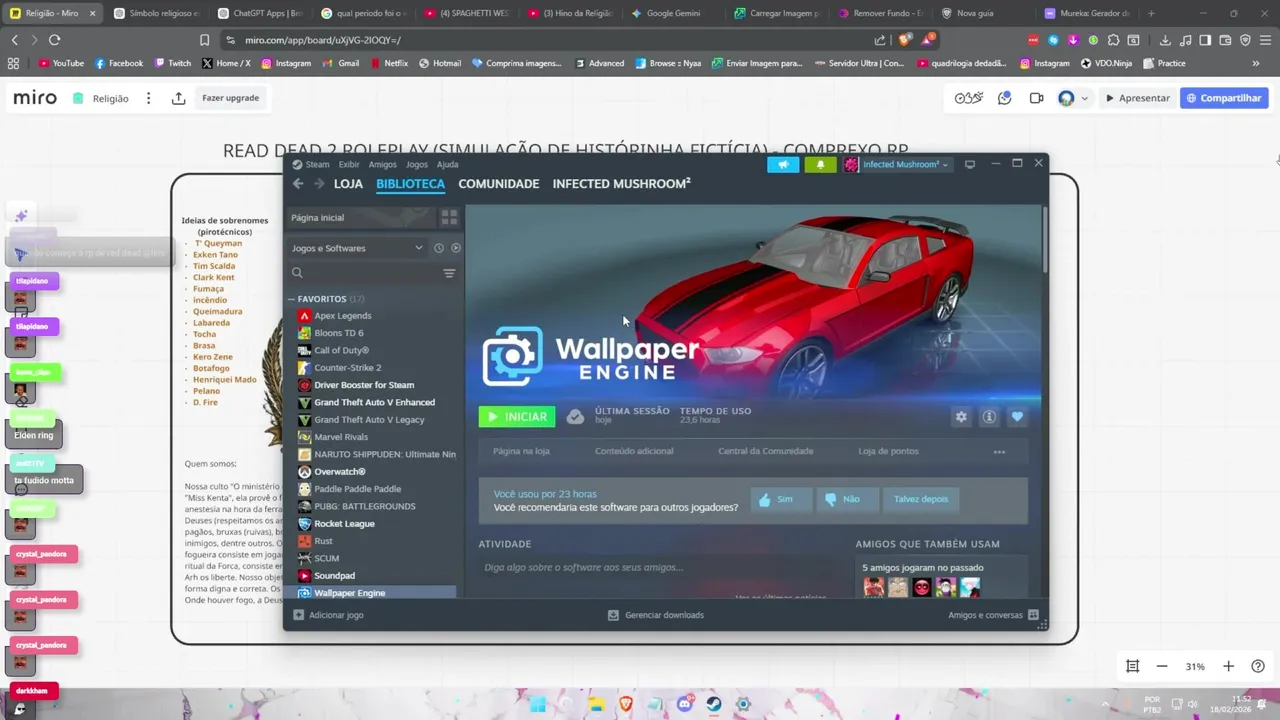Viewport: 1280px width, 720px height.
Task: Toggle Wallpaper Engine favorite heart
Action: (1017, 417)
